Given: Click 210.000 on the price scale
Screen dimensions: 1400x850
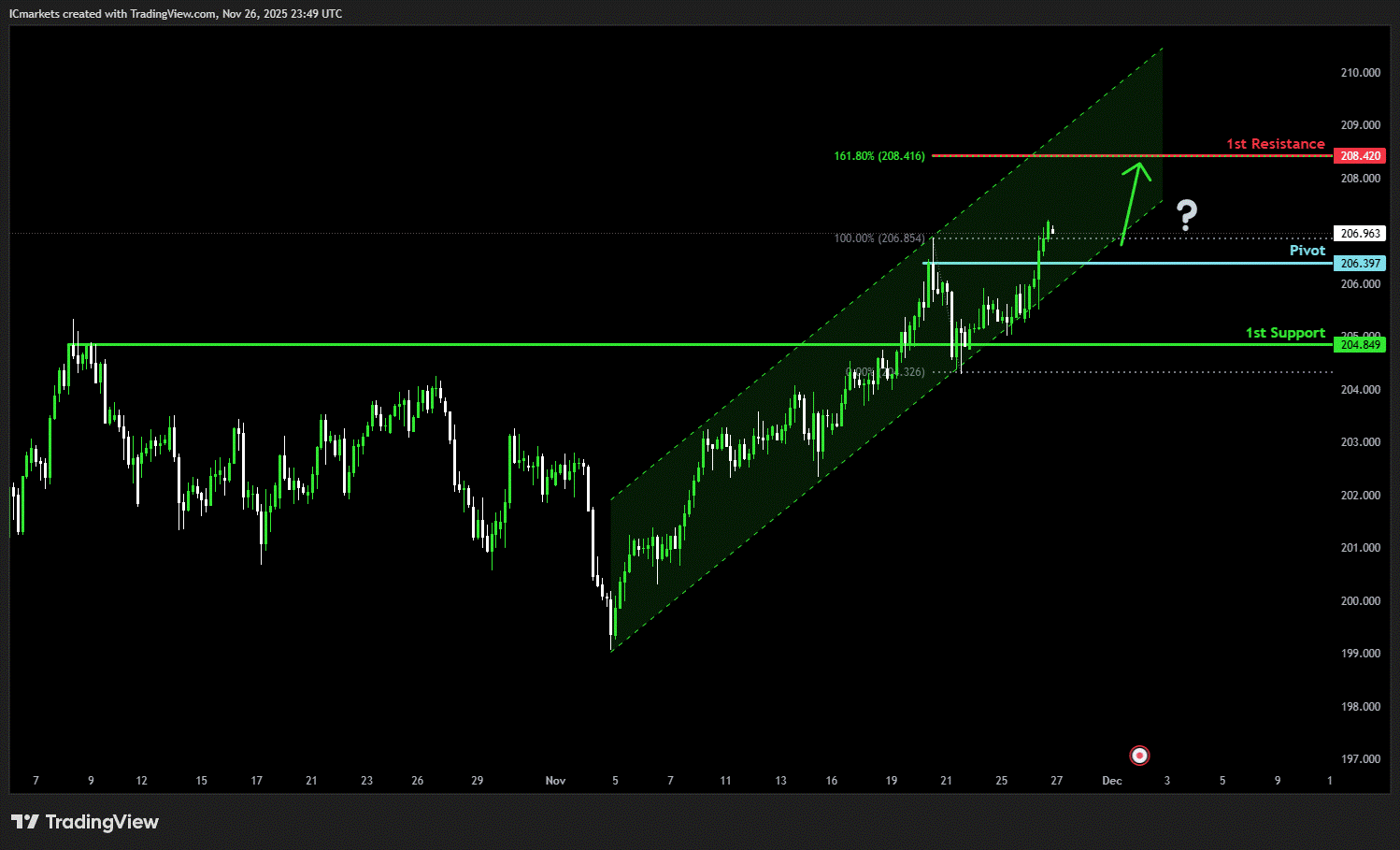Looking at the screenshot, I should (1360, 73).
